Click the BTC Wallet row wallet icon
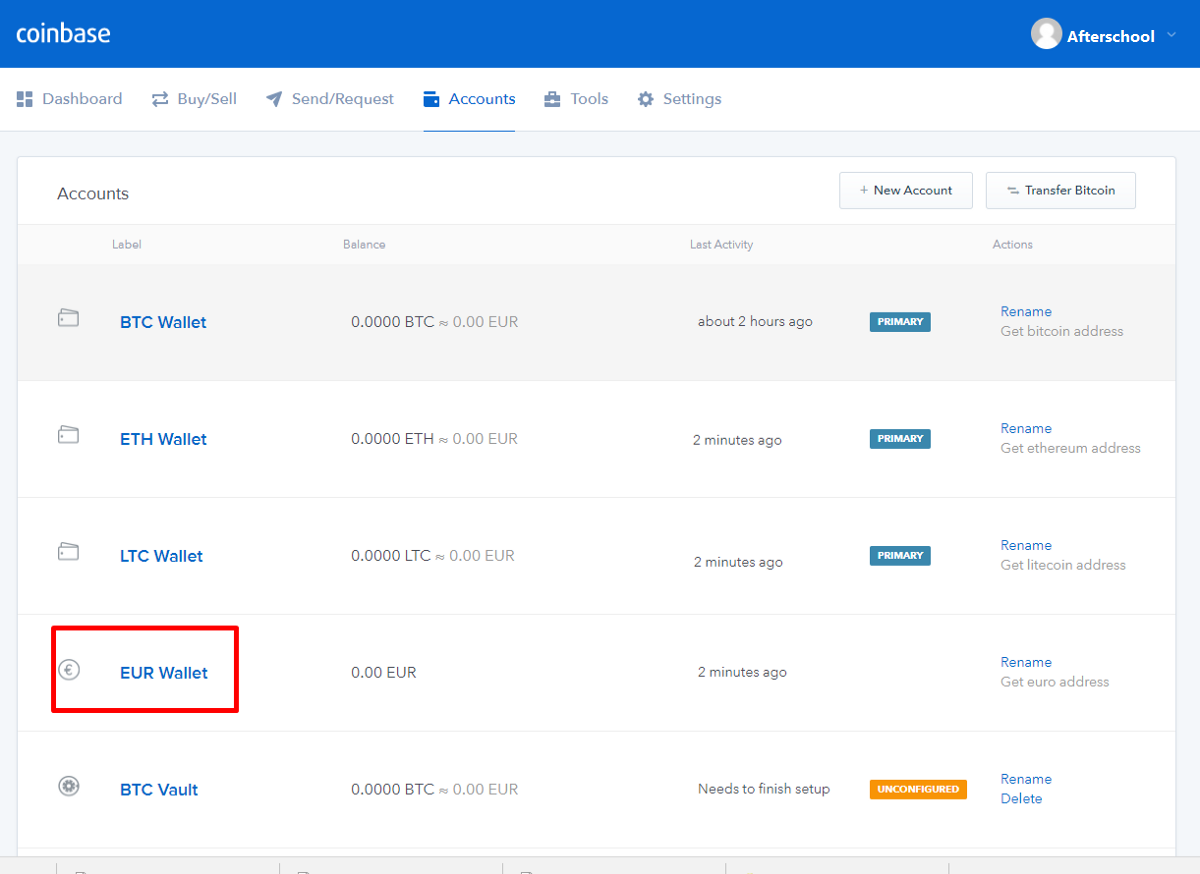 [x=68, y=319]
